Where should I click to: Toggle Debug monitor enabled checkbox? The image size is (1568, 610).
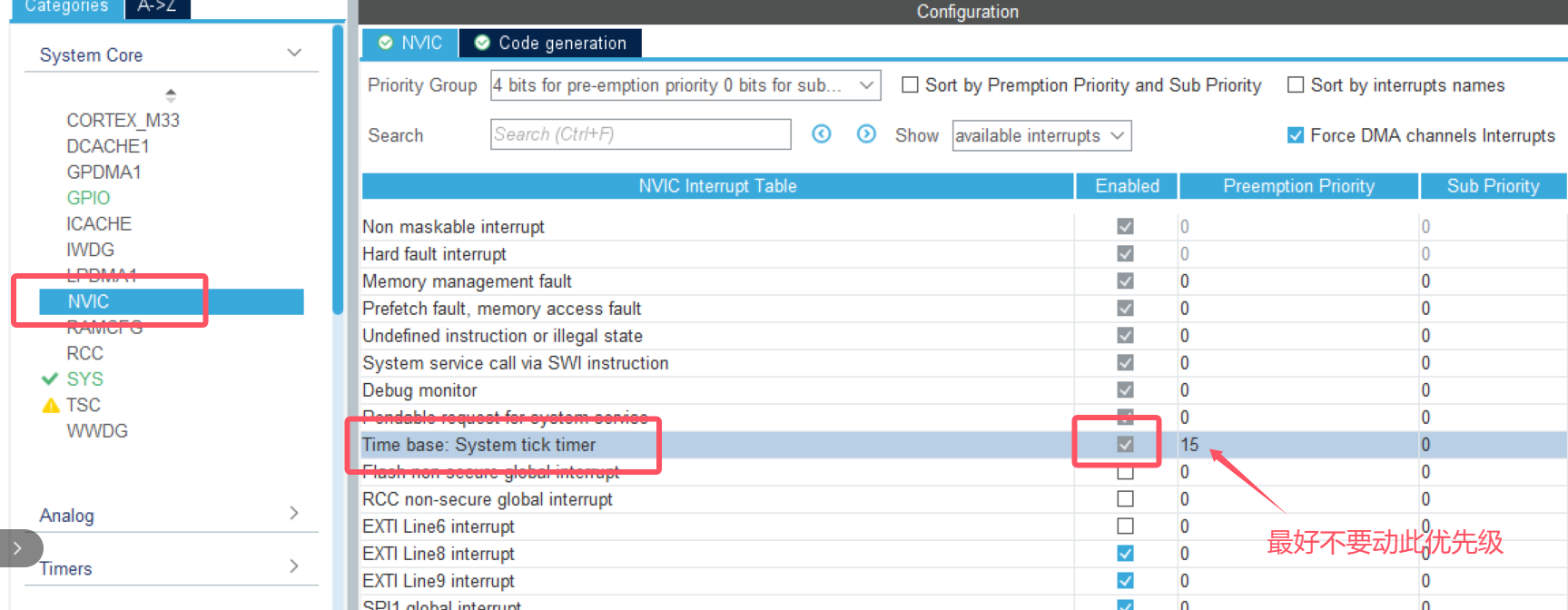tap(1125, 389)
